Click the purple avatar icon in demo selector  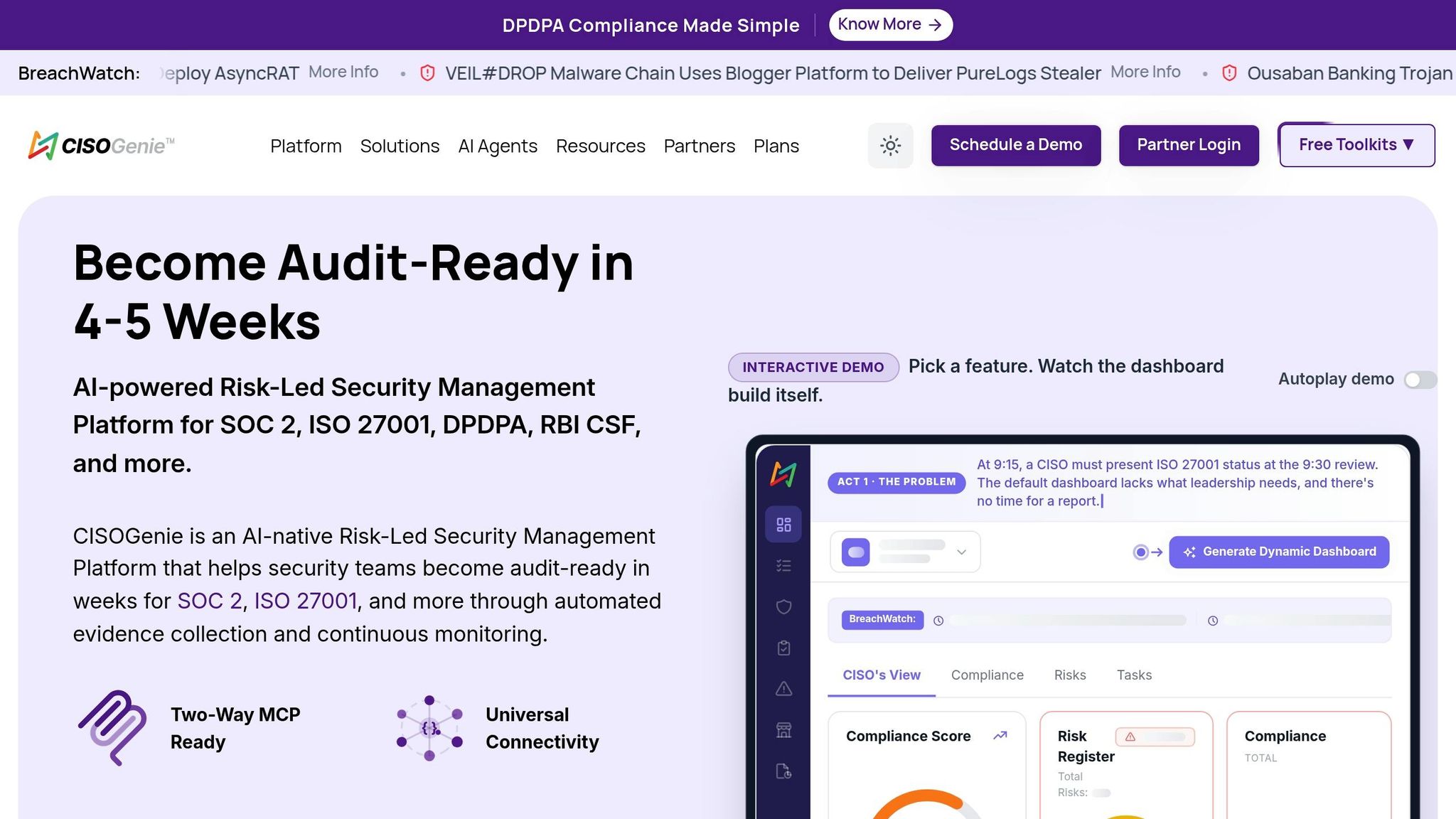click(x=855, y=552)
